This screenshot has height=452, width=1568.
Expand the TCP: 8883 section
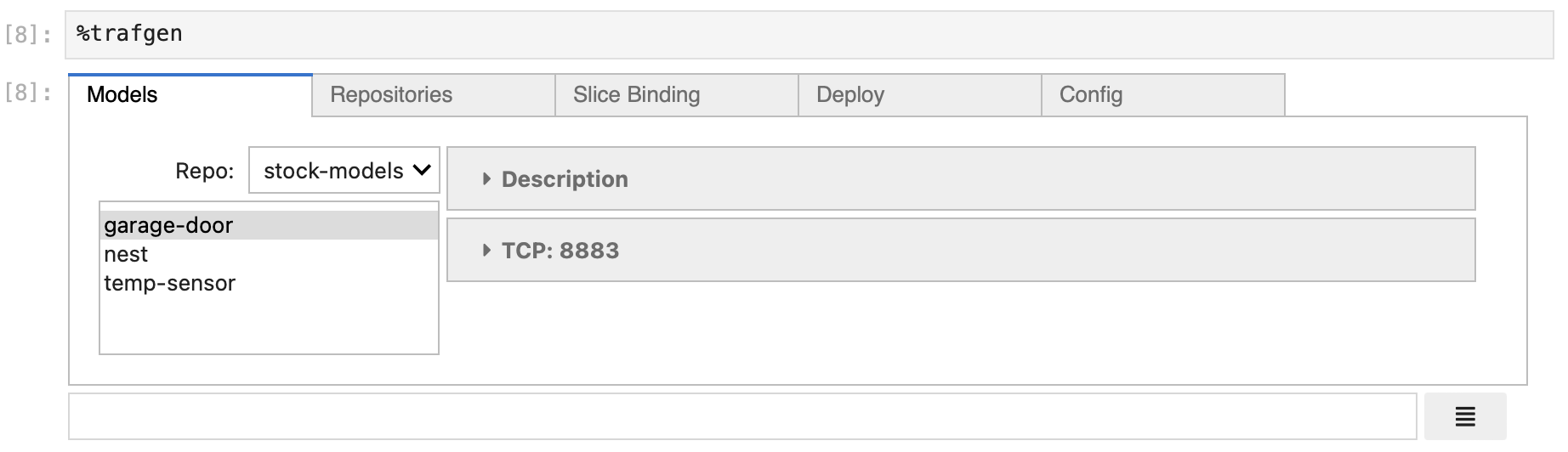point(961,251)
